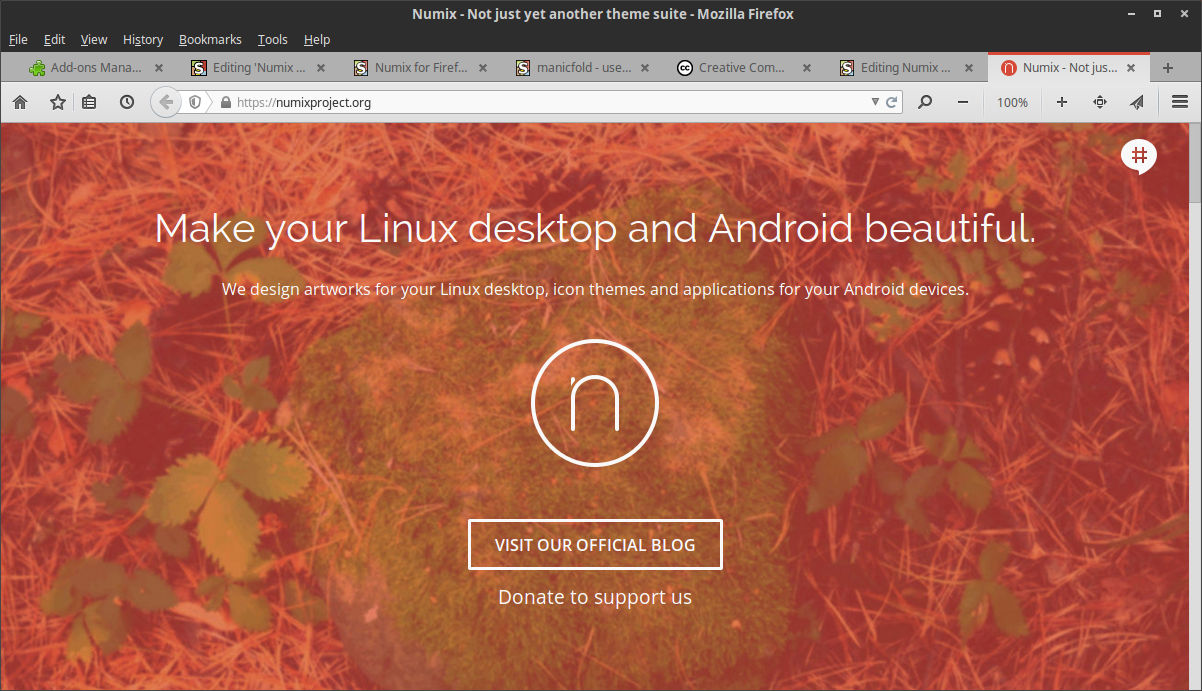
Task: Click VISIT OUR OFFICIAL BLOG button
Action: point(595,545)
